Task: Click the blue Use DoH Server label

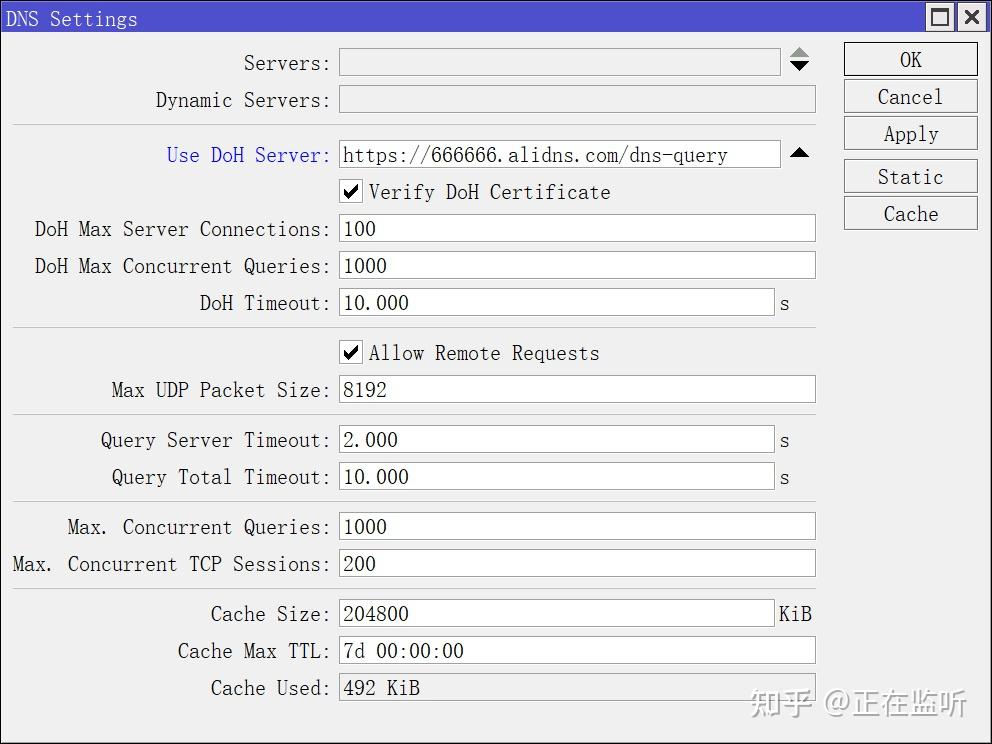Action: point(246,154)
